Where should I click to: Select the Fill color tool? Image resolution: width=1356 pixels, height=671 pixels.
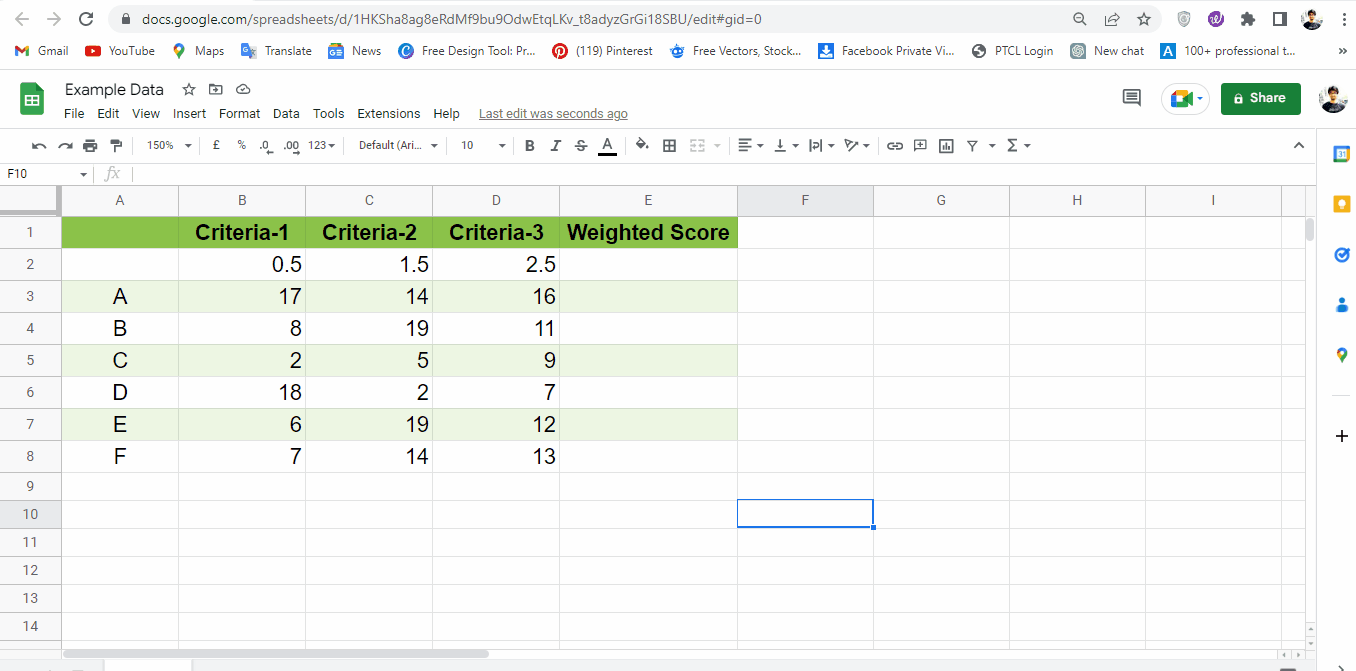coord(641,145)
